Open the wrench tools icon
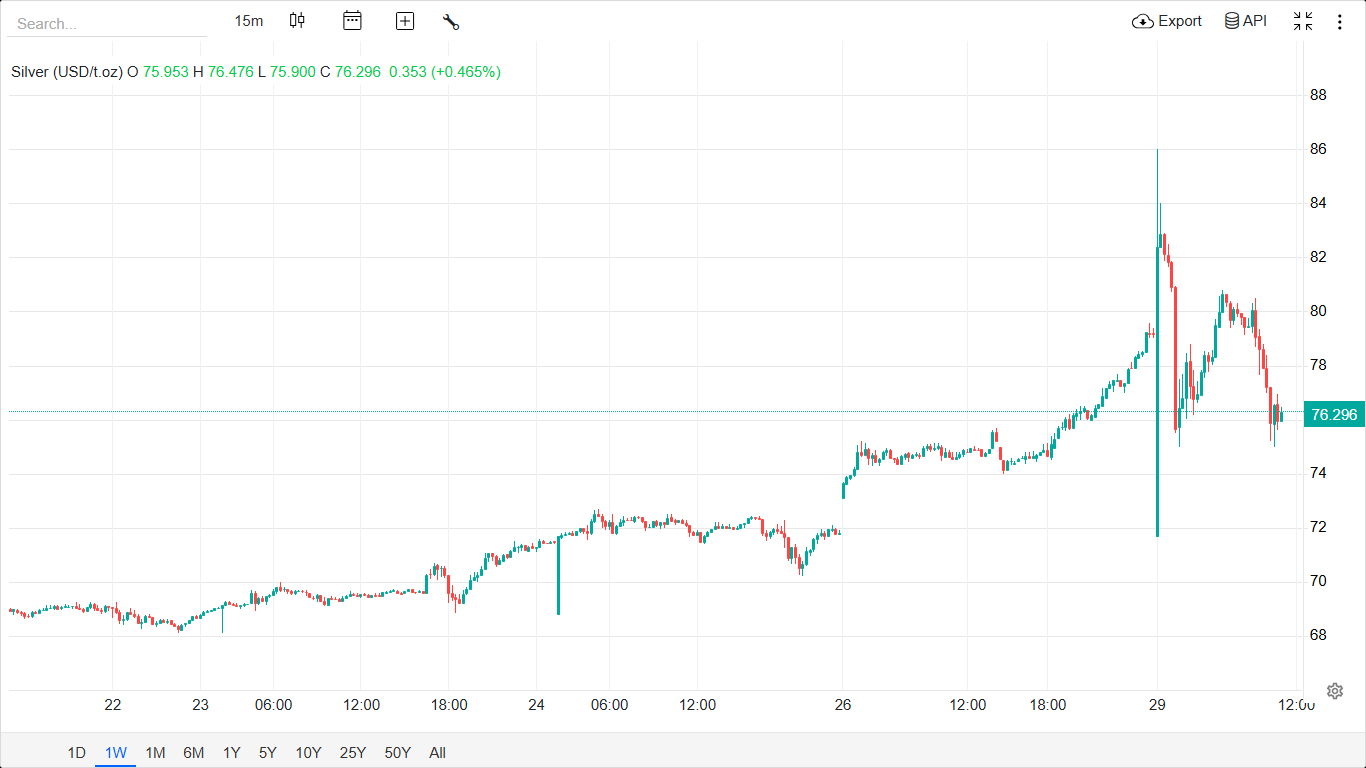The width and height of the screenshot is (1366, 768). (451, 21)
